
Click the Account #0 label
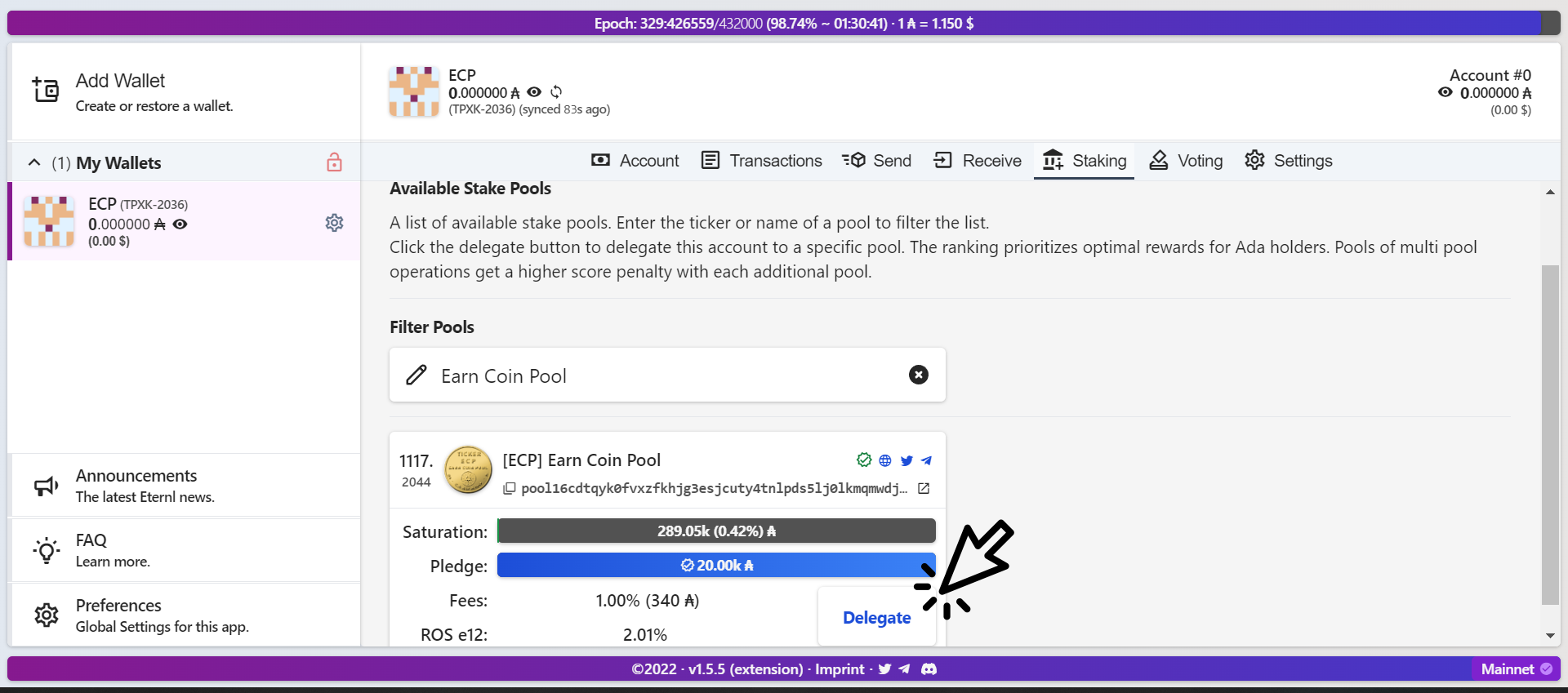[x=1490, y=75]
